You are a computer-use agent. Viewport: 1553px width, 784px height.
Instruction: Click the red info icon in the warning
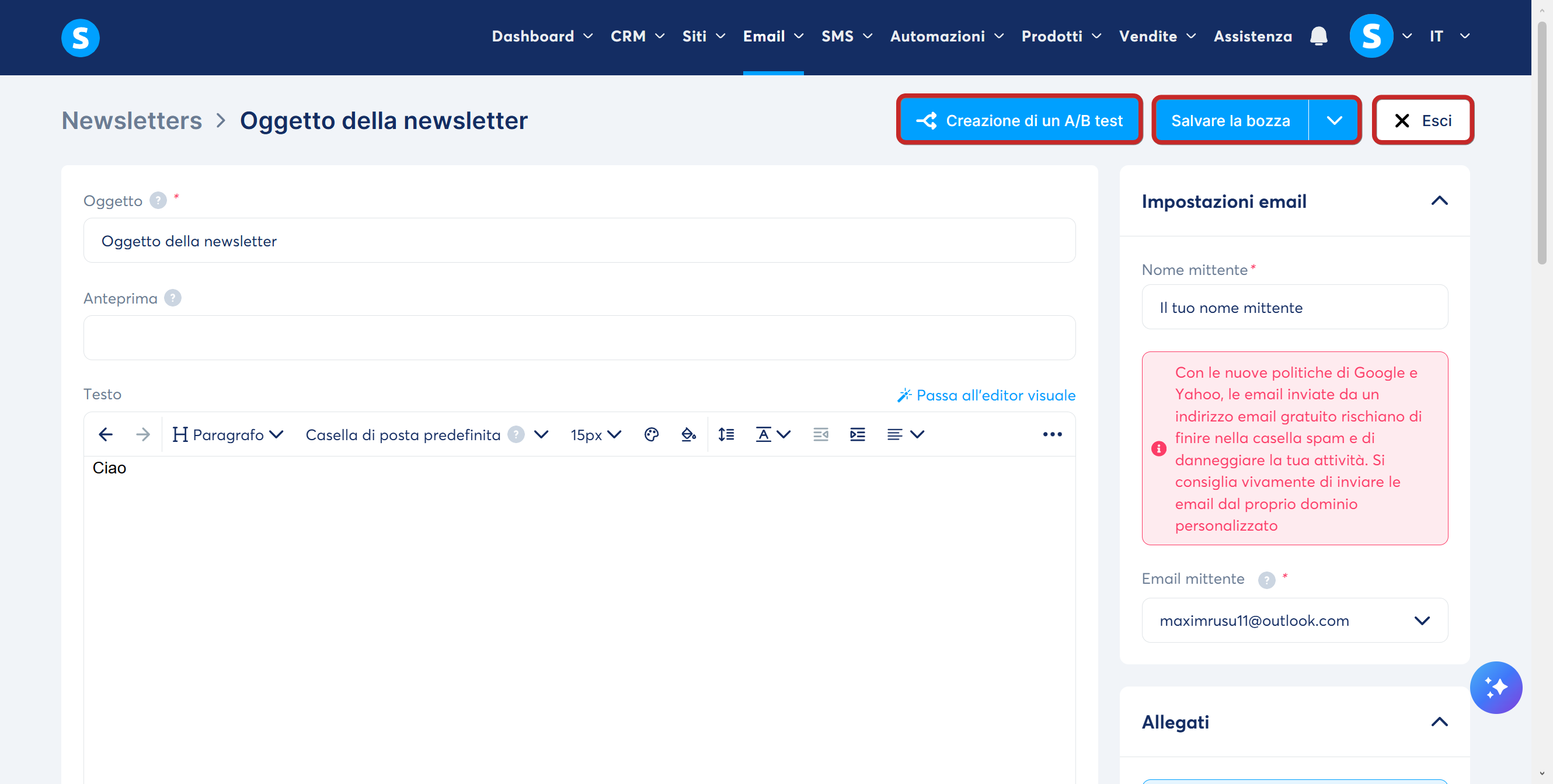coord(1158,448)
